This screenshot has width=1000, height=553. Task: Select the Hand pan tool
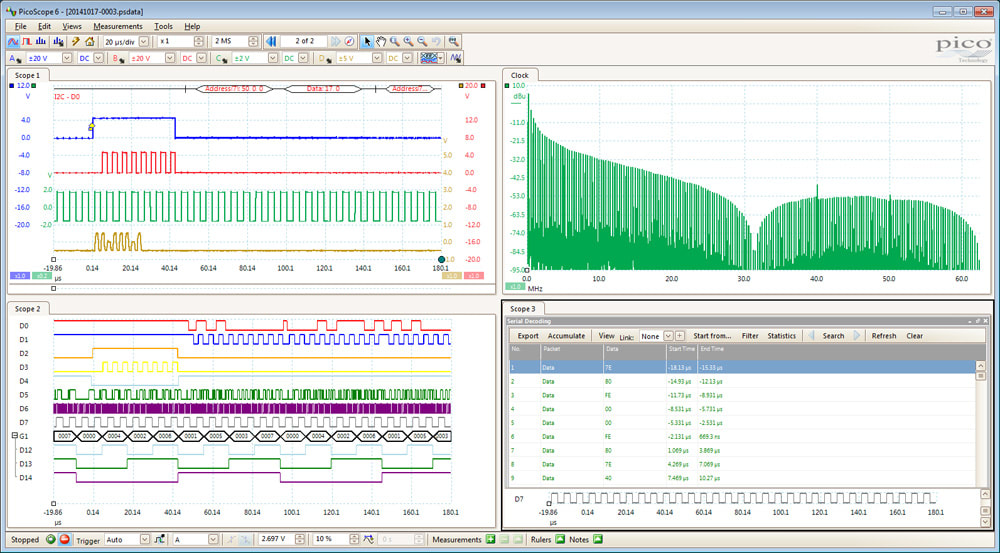point(381,41)
